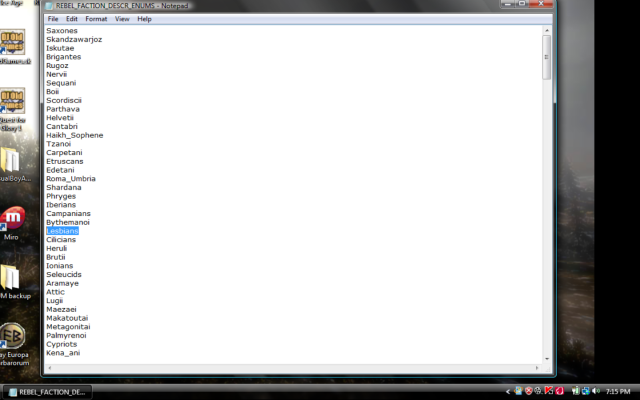Click the line "Edetani"
The width and height of the screenshot is (640, 400).
click(60, 170)
